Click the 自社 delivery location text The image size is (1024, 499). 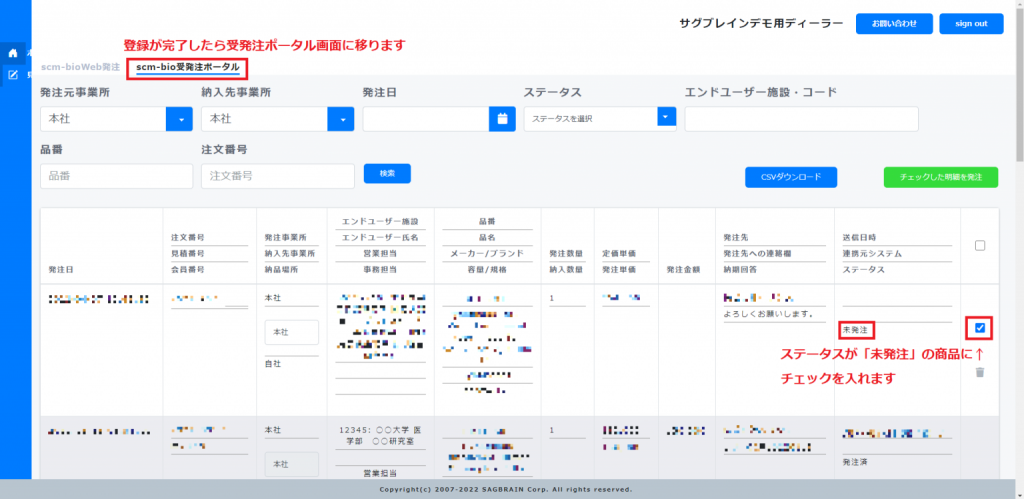tap(272, 364)
